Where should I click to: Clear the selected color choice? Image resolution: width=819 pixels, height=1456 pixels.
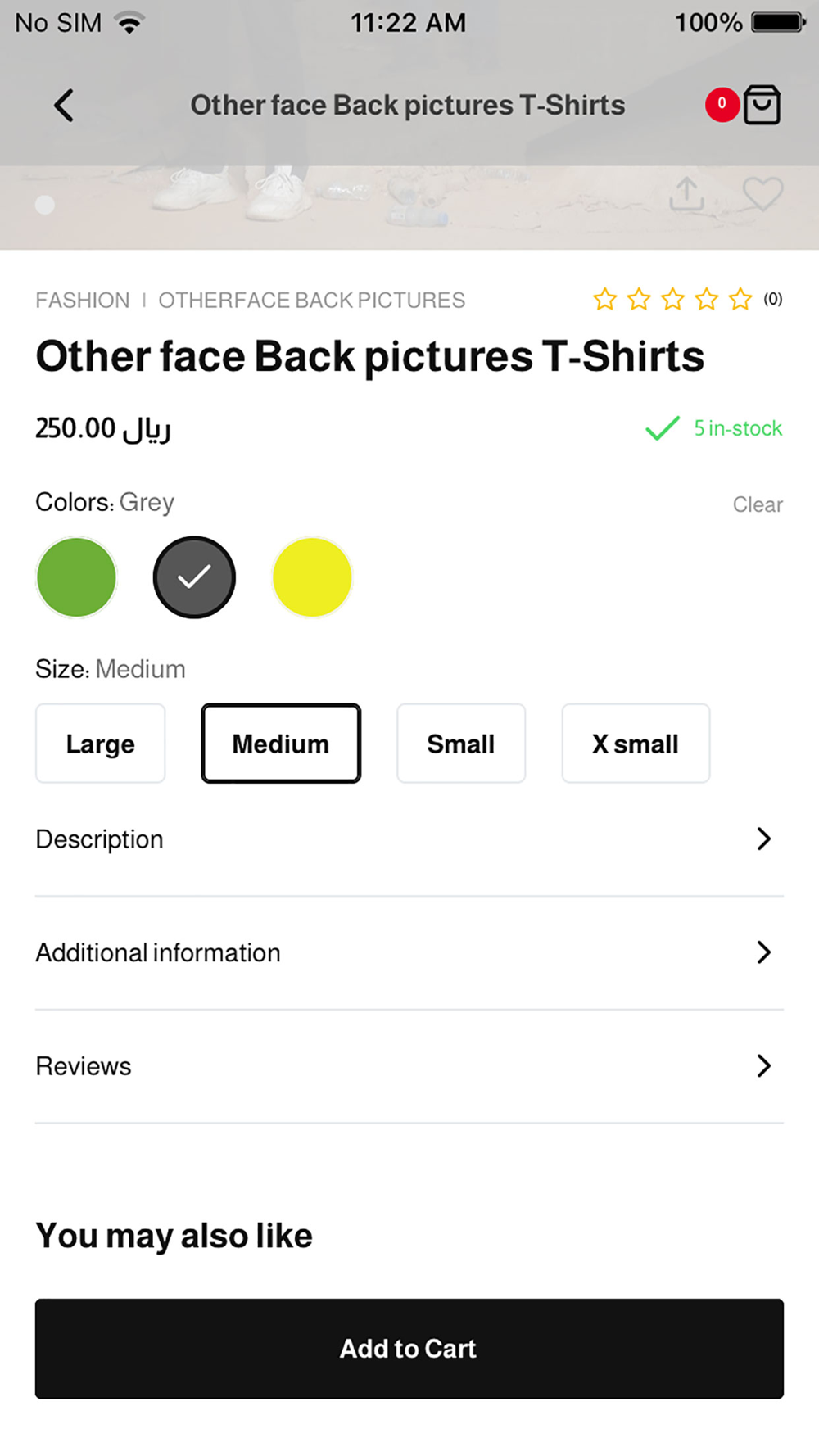point(758,504)
